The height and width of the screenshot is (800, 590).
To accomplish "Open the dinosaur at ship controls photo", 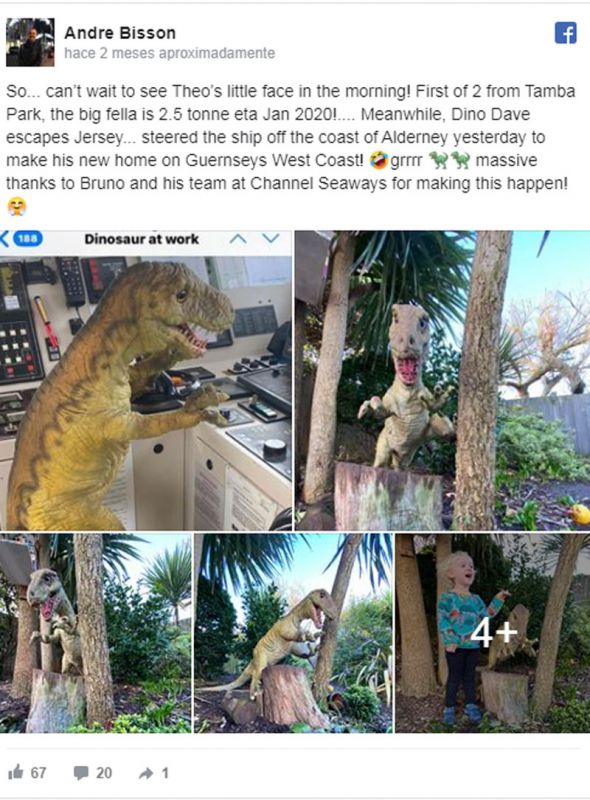I will (x=146, y=380).
